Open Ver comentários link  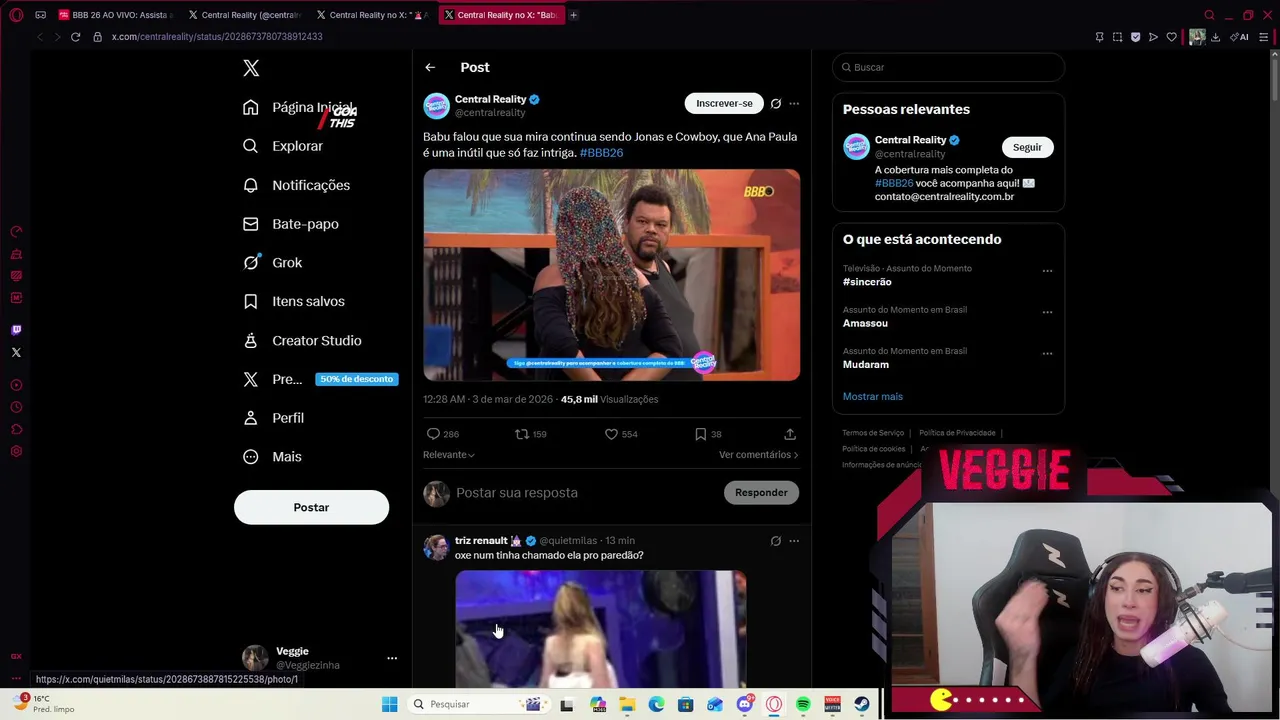[x=758, y=455]
